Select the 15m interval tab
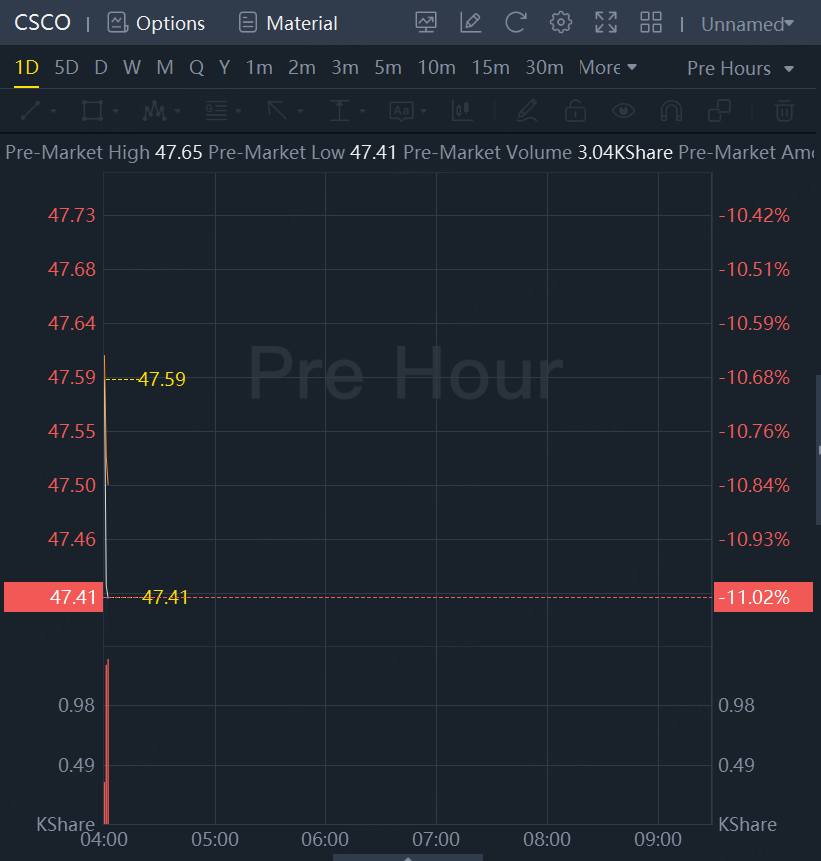Viewport: 821px width, 861px height. (x=490, y=67)
